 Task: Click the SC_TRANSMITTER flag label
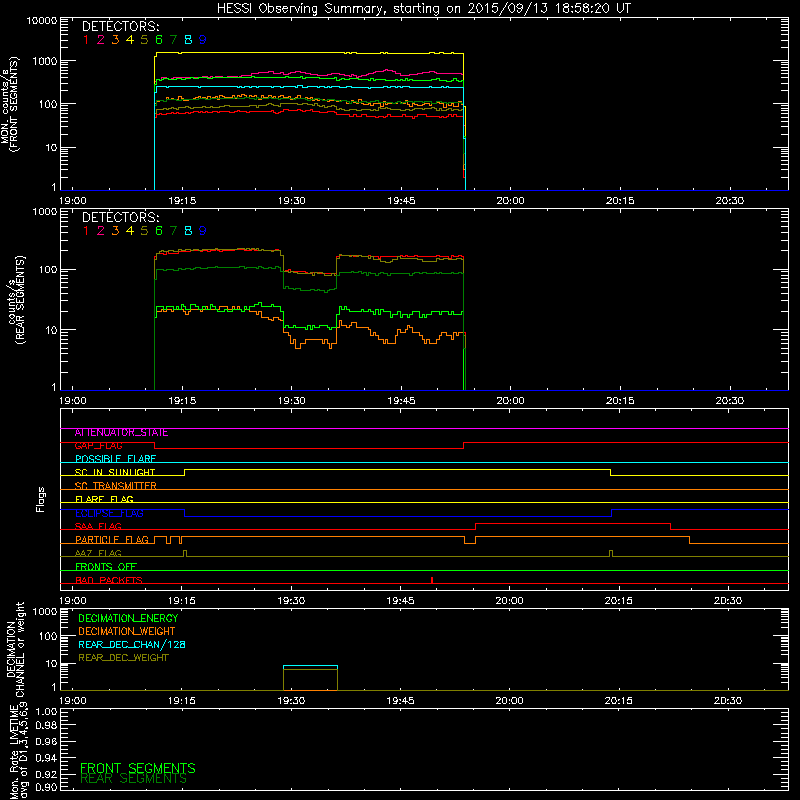pos(115,486)
